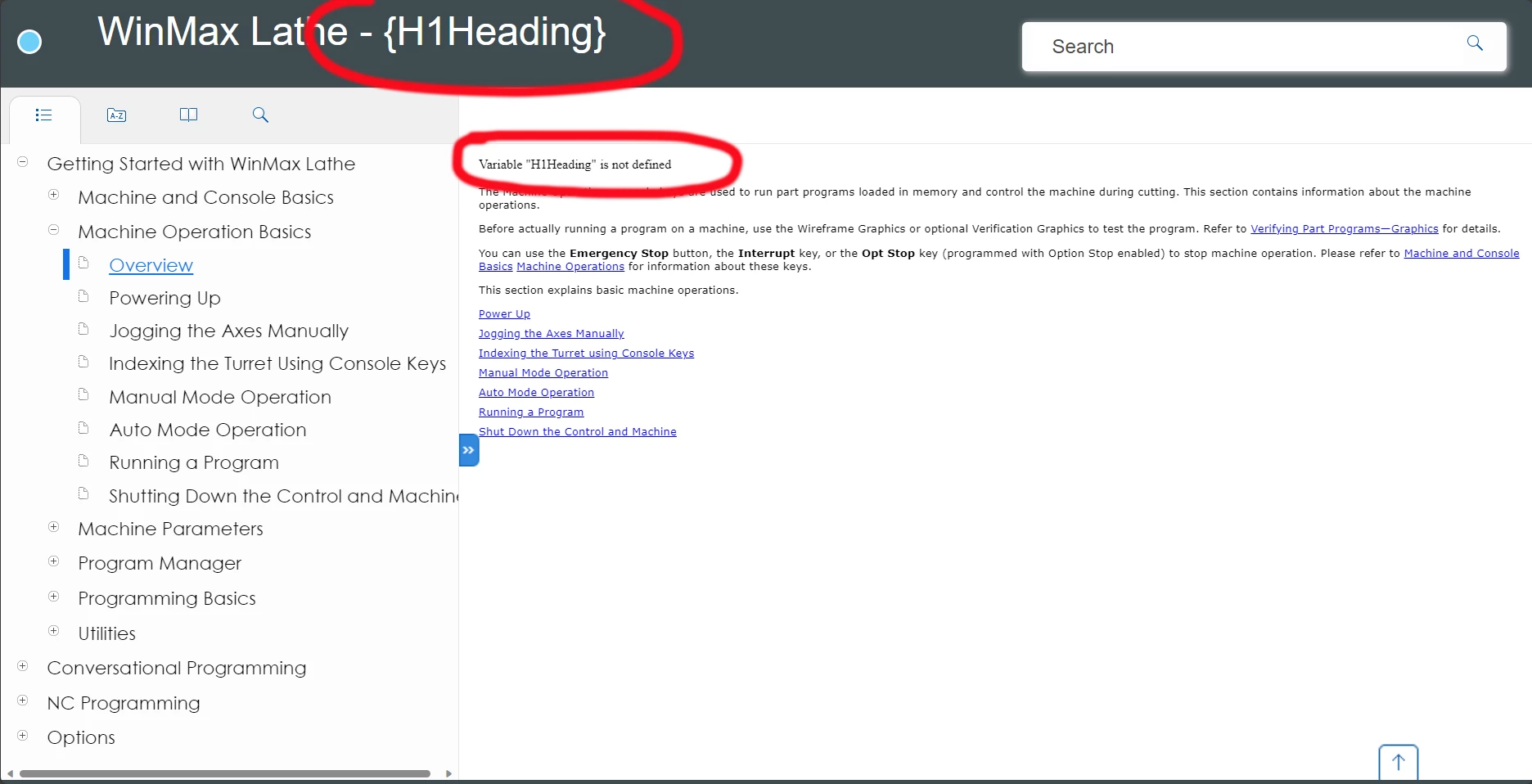Screen dimensions: 1532x784
Task: Open Shutting Down the Control and Machine
Action: pyautogui.click(x=283, y=496)
